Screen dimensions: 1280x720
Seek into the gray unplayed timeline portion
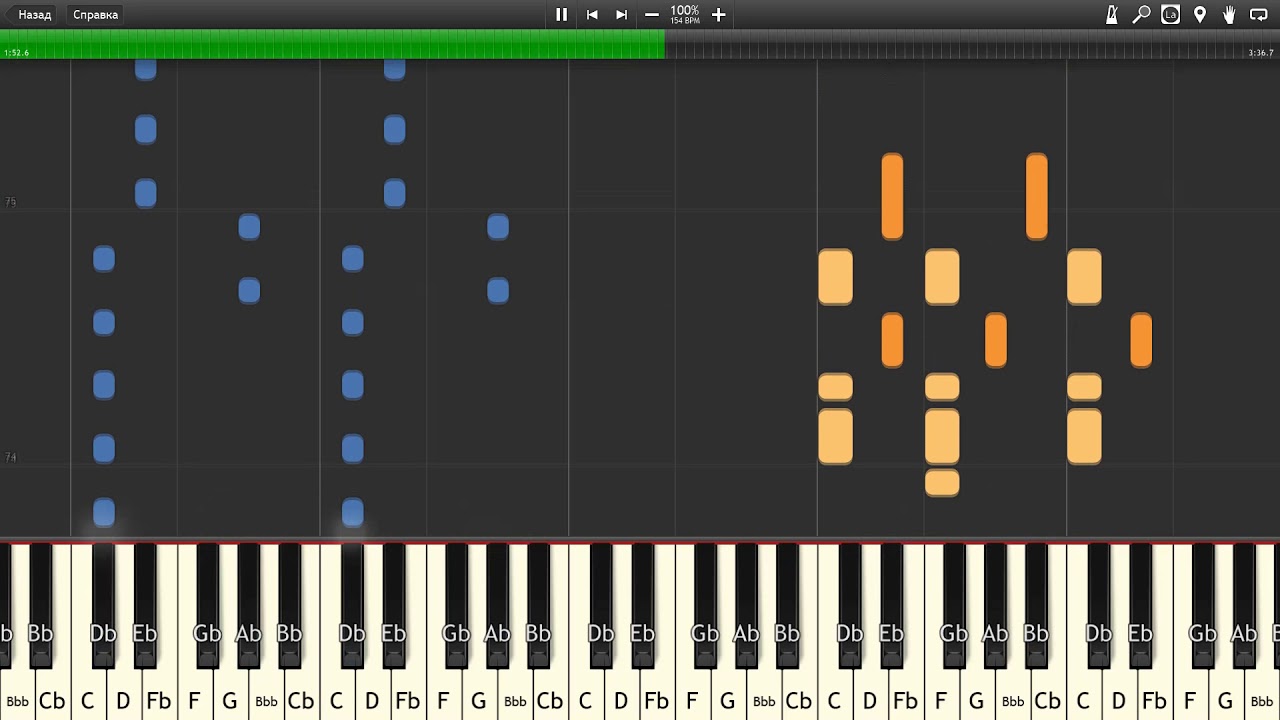pyautogui.click(x=972, y=44)
